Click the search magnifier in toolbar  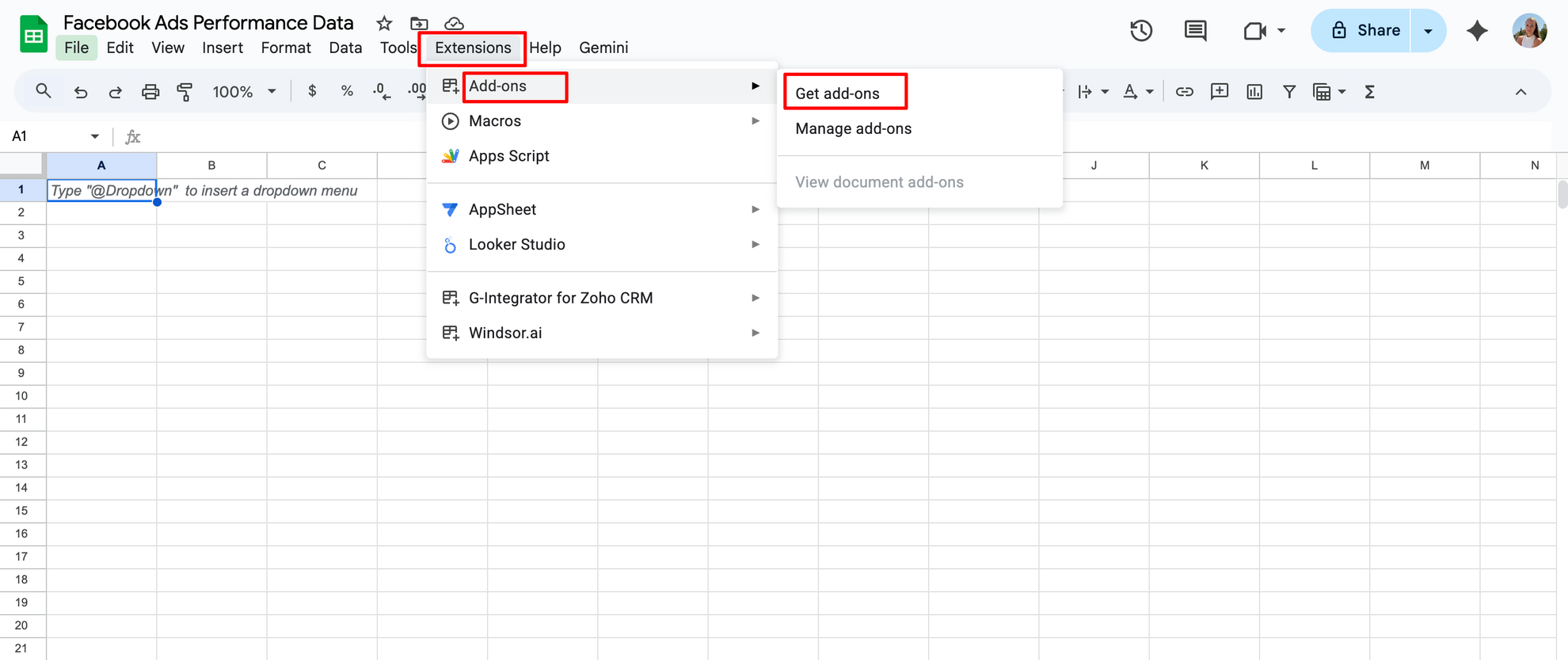[x=44, y=91]
